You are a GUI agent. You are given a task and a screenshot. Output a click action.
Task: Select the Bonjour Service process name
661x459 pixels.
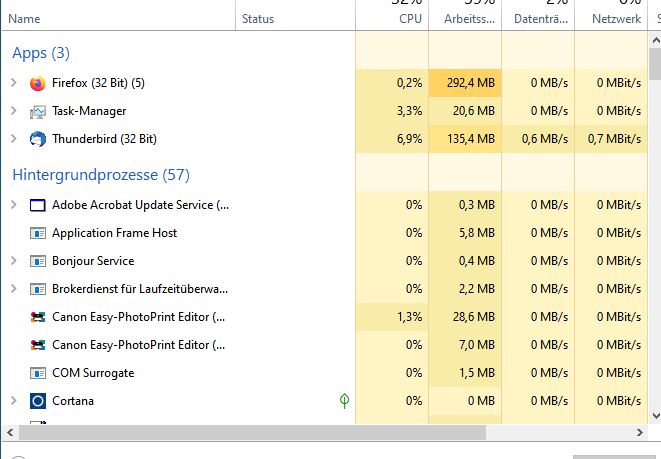point(93,261)
